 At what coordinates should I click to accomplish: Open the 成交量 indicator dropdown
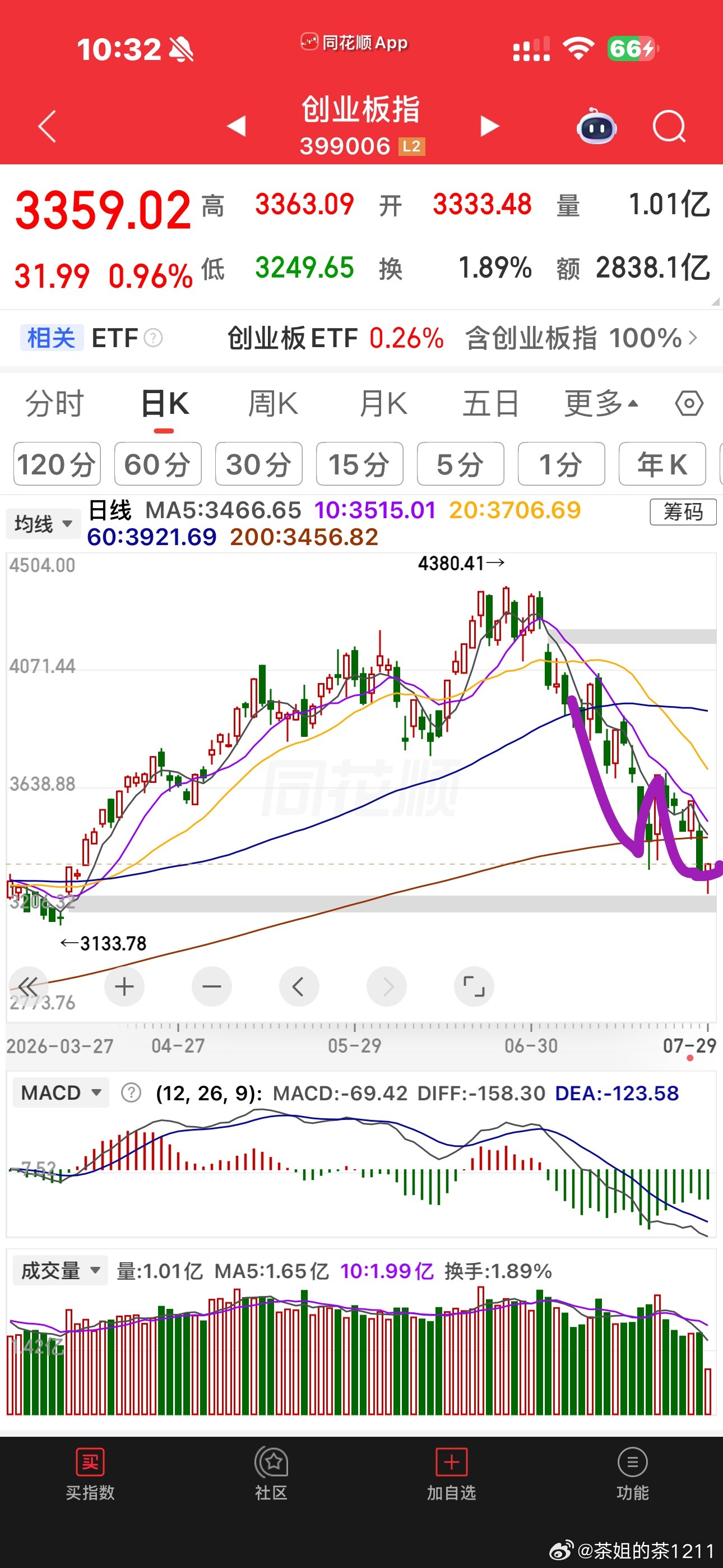(x=61, y=1270)
